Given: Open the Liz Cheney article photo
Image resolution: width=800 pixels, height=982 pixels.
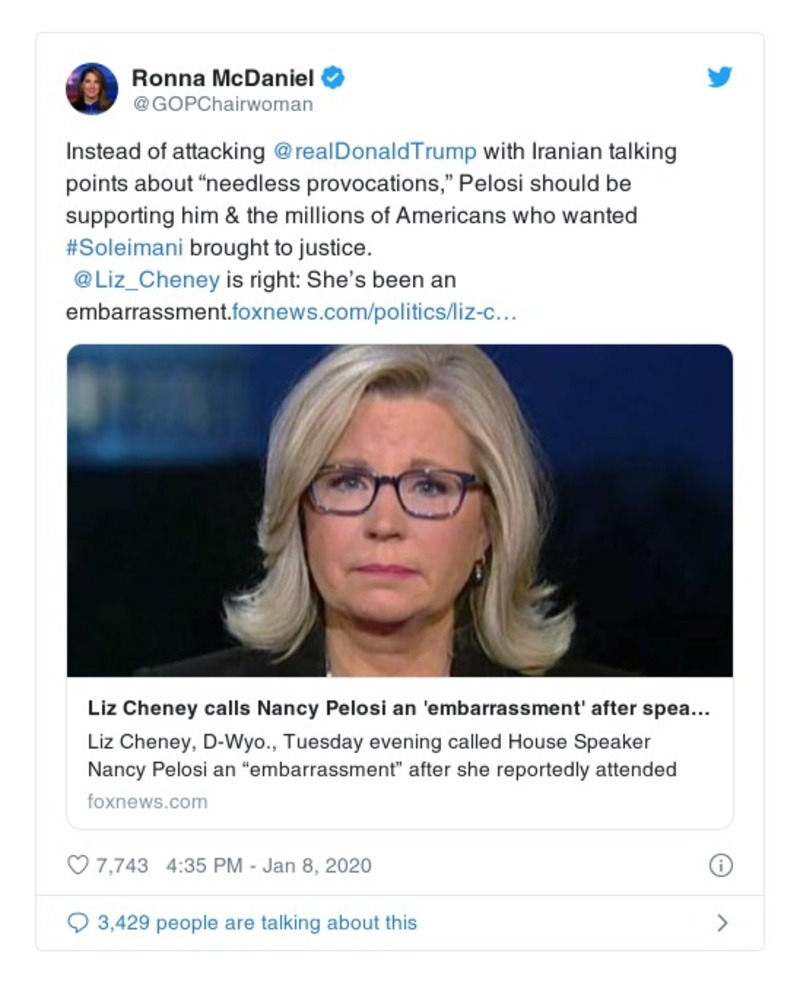Looking at the screenshot, I should pyautogui.click(x=399, y=510).
